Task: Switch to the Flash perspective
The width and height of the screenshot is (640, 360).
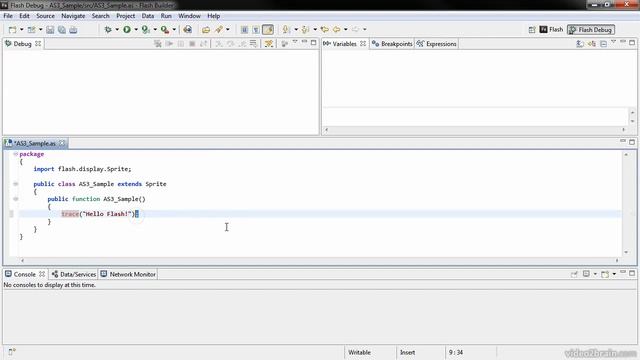Action: point(551,29)
